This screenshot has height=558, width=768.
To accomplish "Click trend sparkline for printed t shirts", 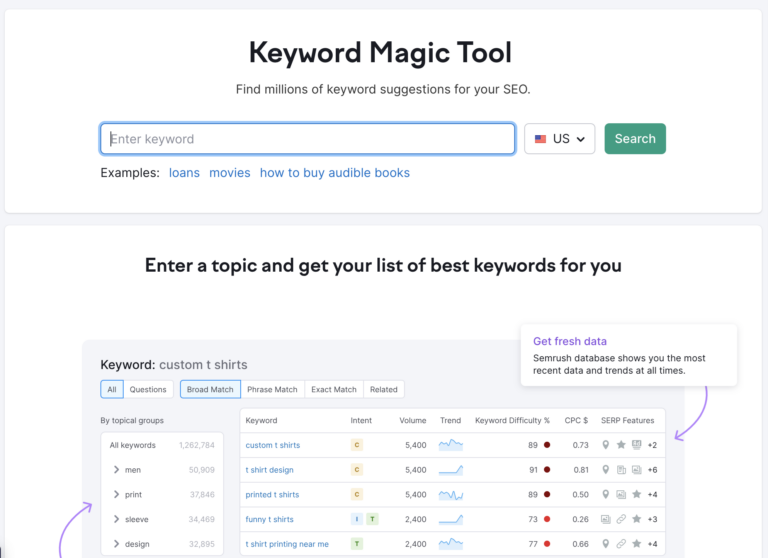I will pos(451,495).
